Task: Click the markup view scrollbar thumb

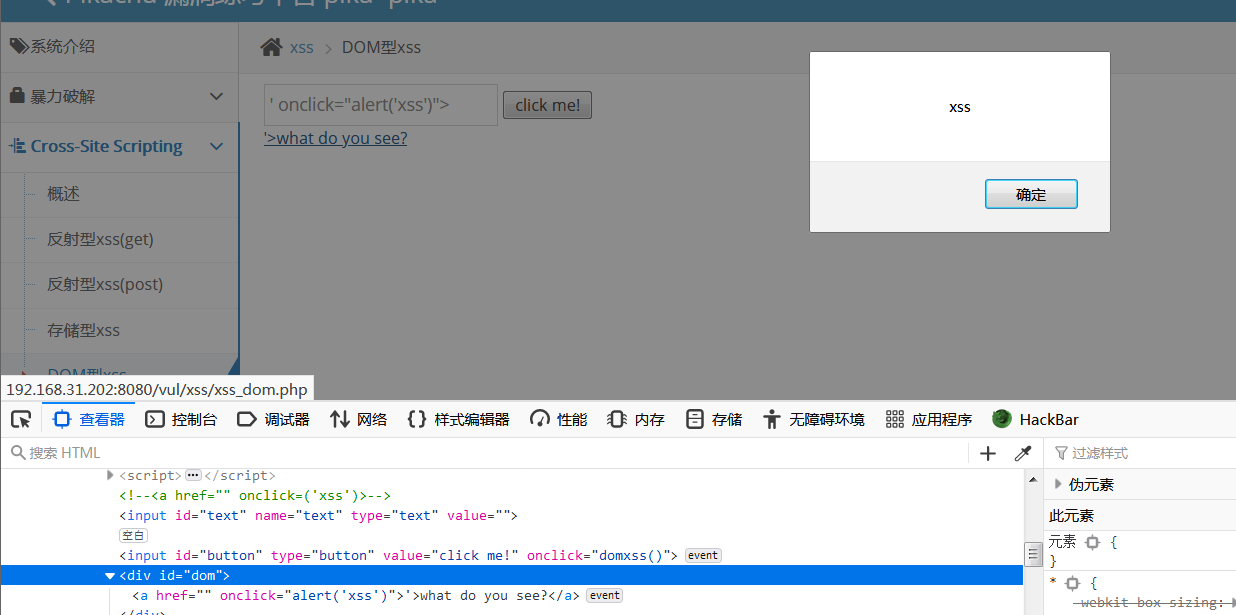Action: coord(1033,554)
